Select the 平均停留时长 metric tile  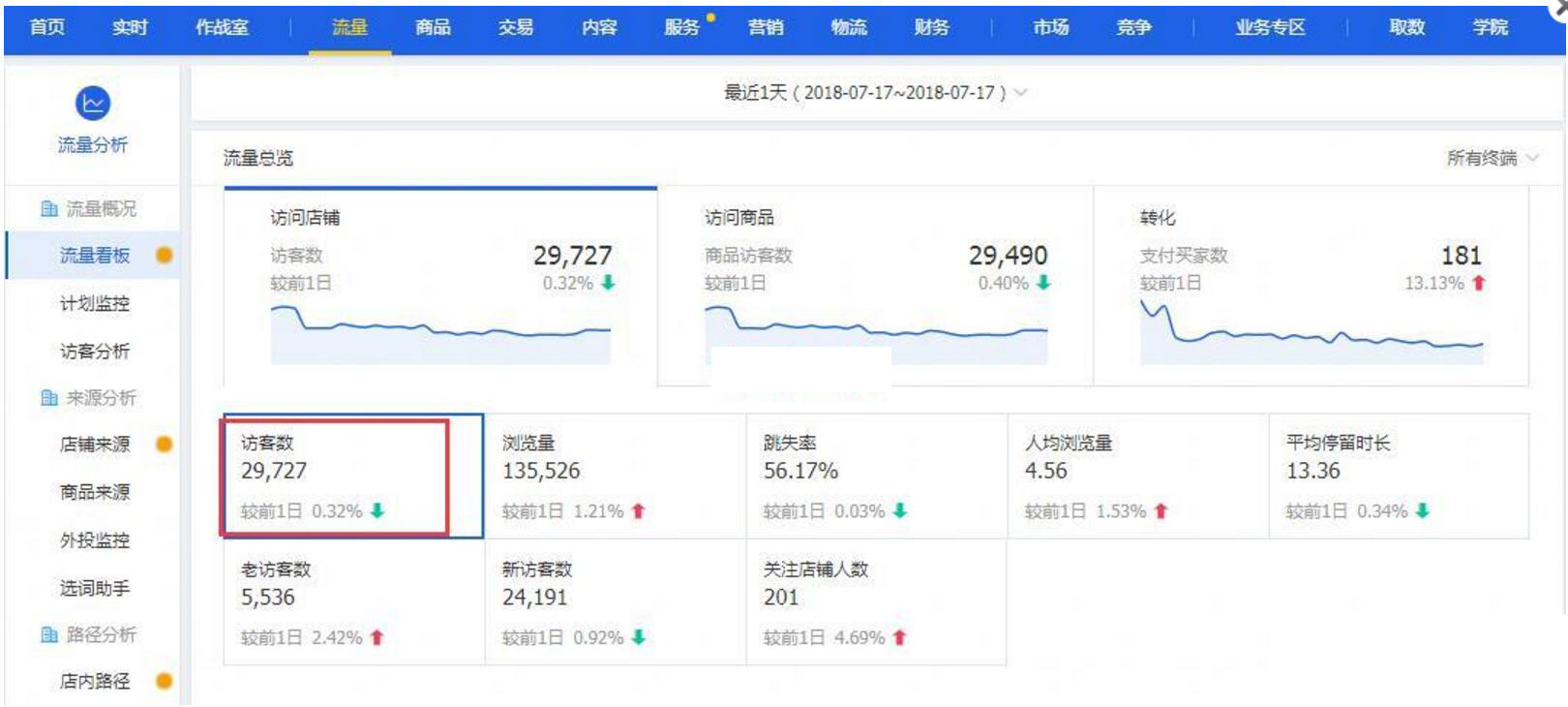pos(1400,476)
